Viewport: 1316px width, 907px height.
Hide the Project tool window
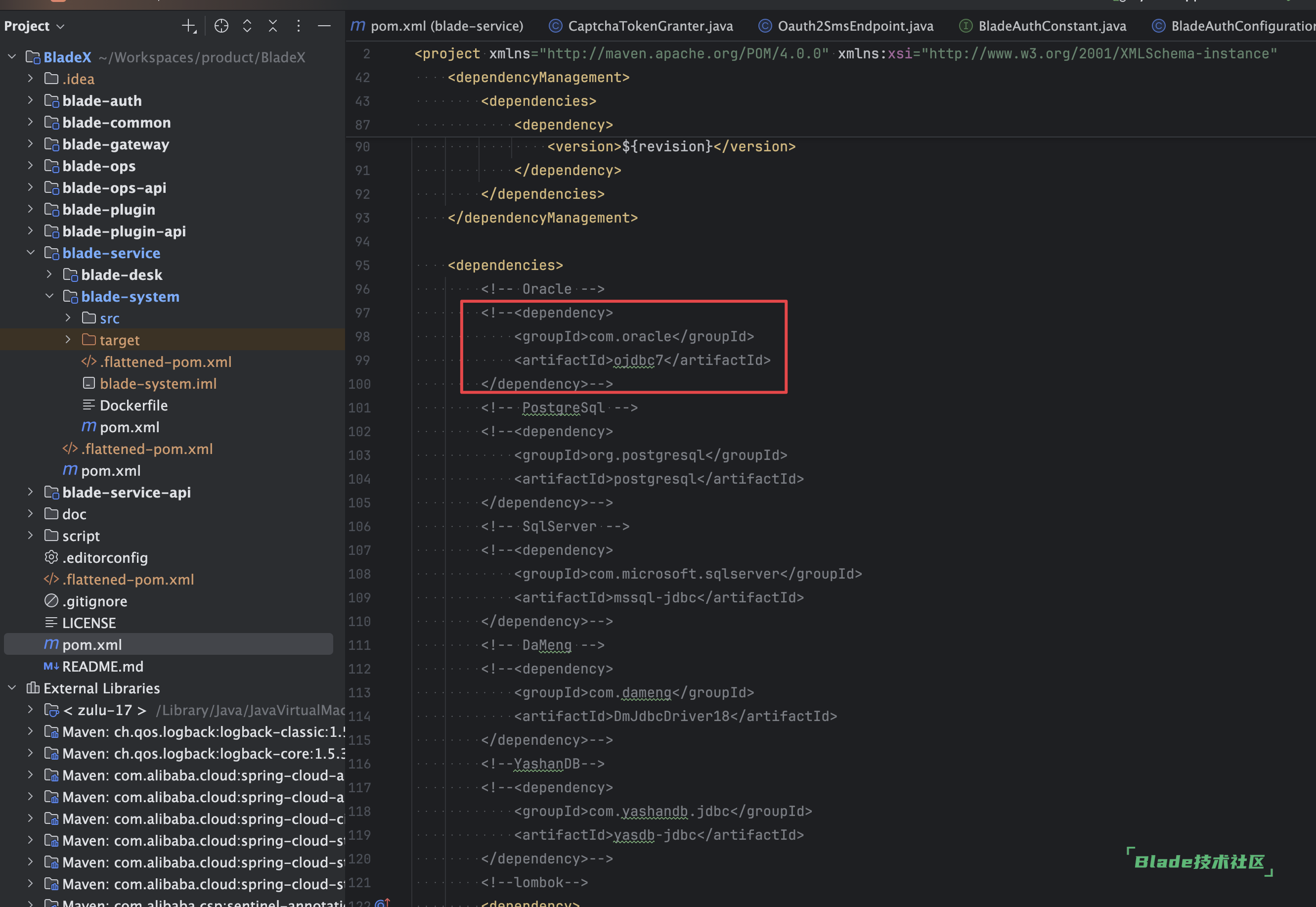tap(324, 26)
